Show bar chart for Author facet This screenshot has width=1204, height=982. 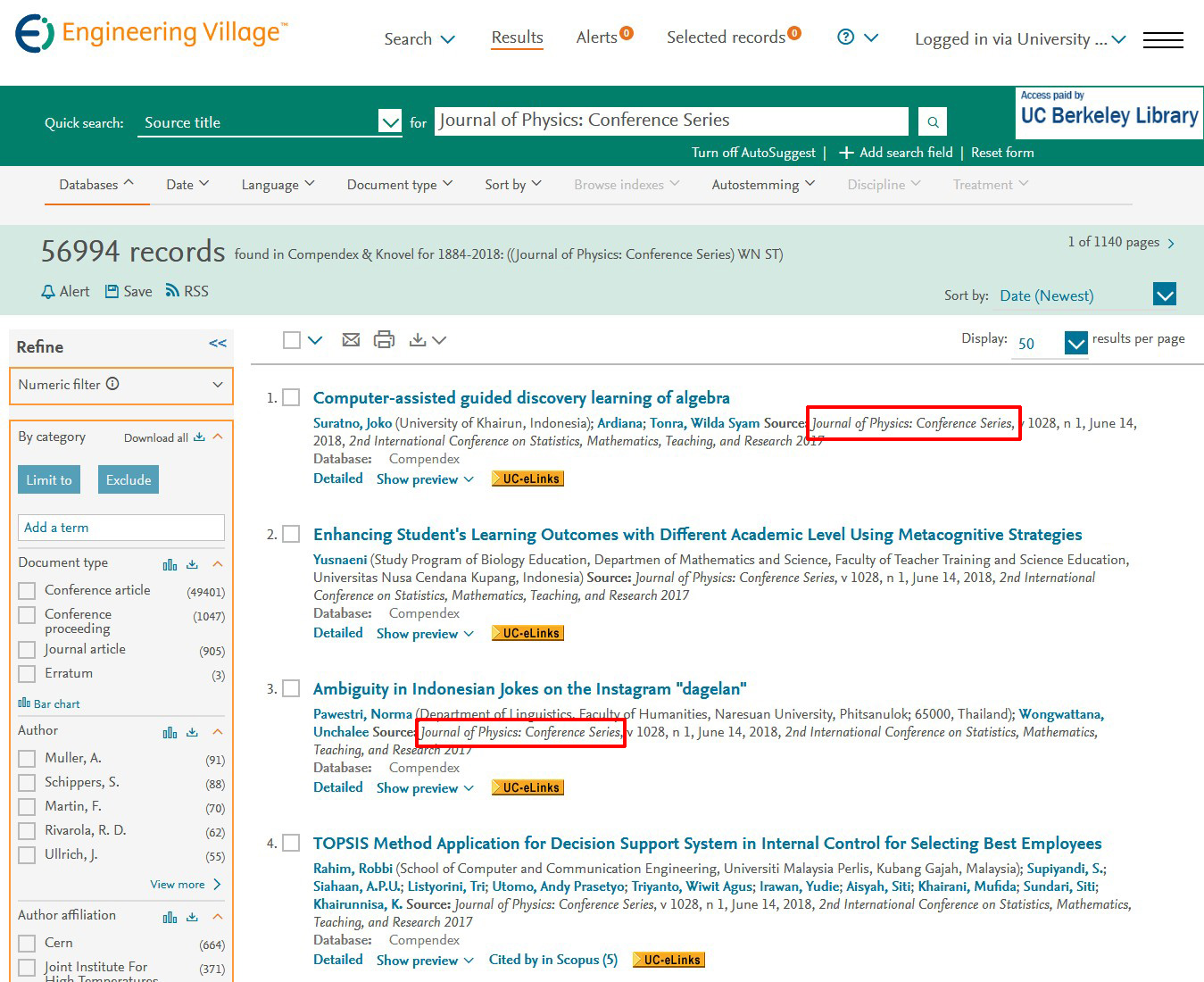tap(170, 732)
